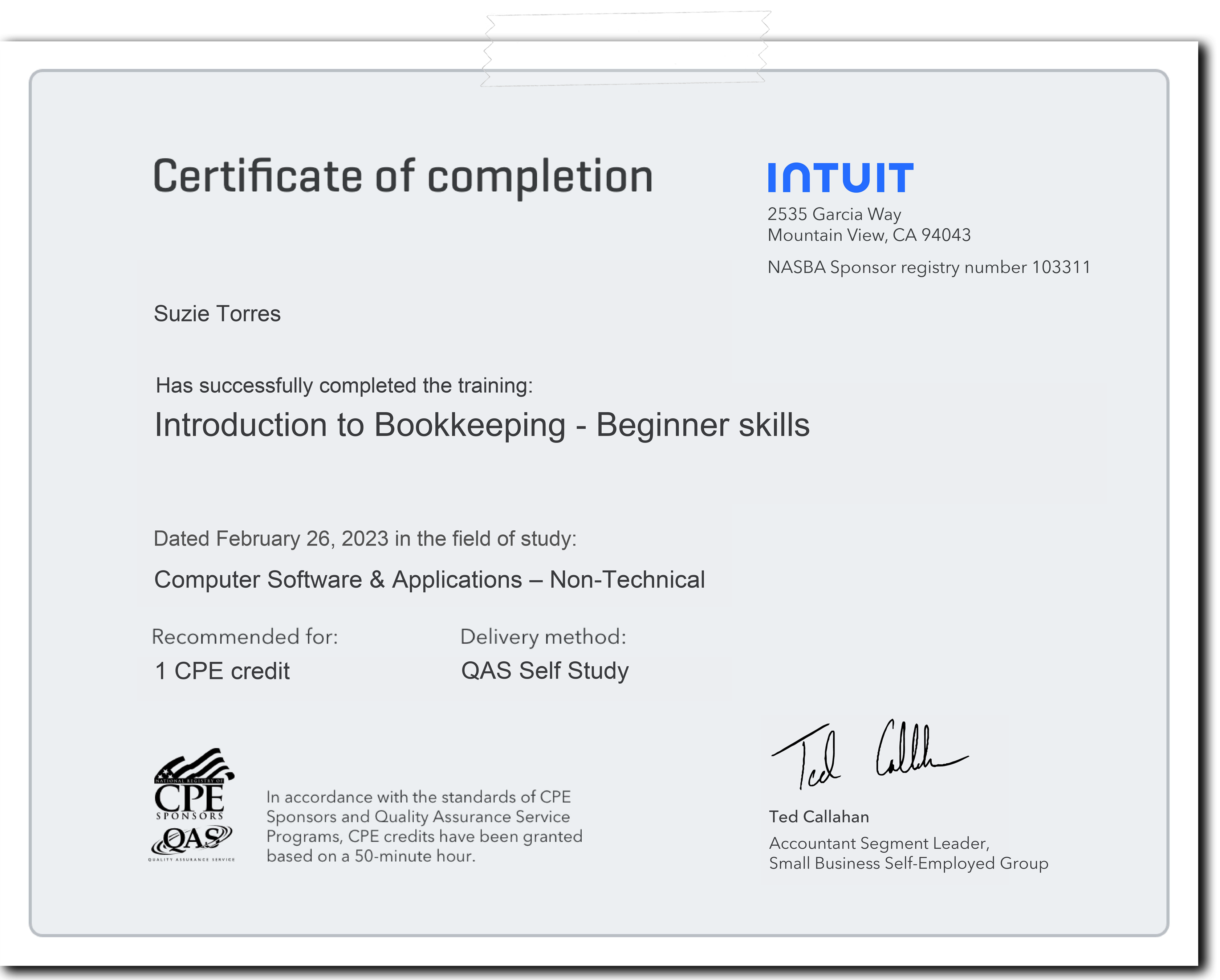The width and height of the screenshot is (1220, 980).
Task: Select the recipient name Suzie Torres
Action: pyautogui.click(x=217, y=314)
